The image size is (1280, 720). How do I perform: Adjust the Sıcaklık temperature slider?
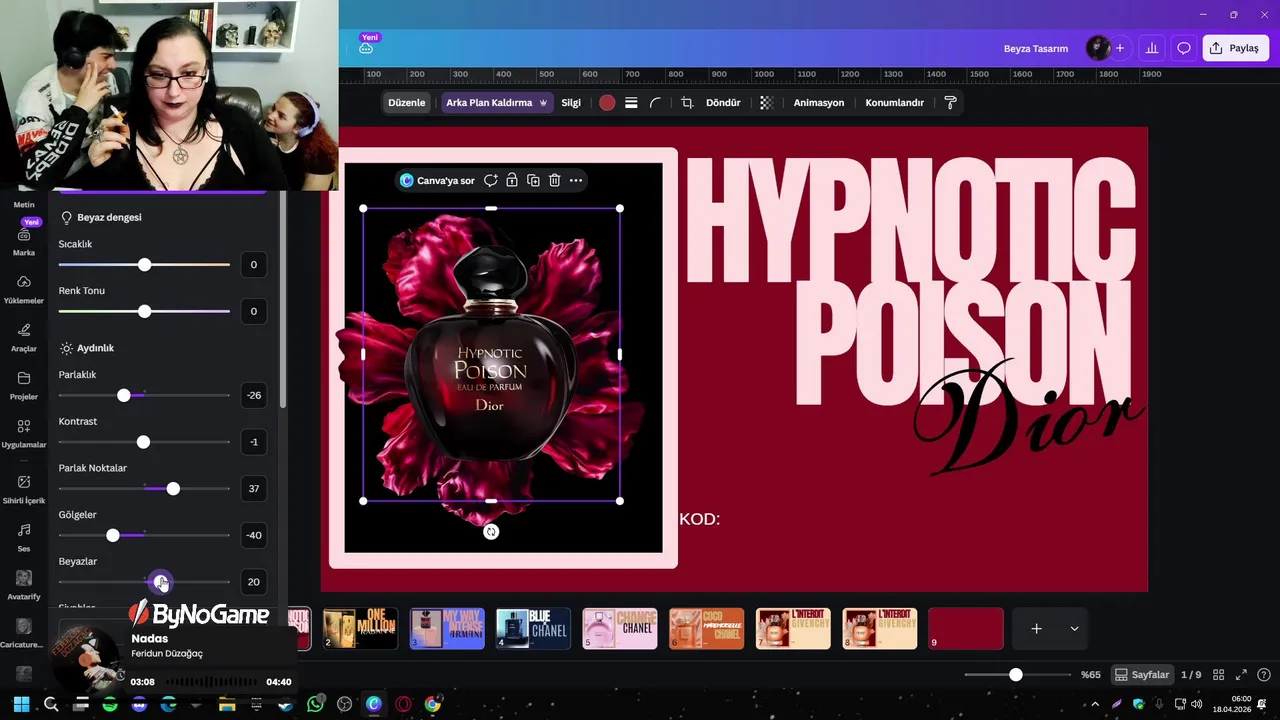144,265
